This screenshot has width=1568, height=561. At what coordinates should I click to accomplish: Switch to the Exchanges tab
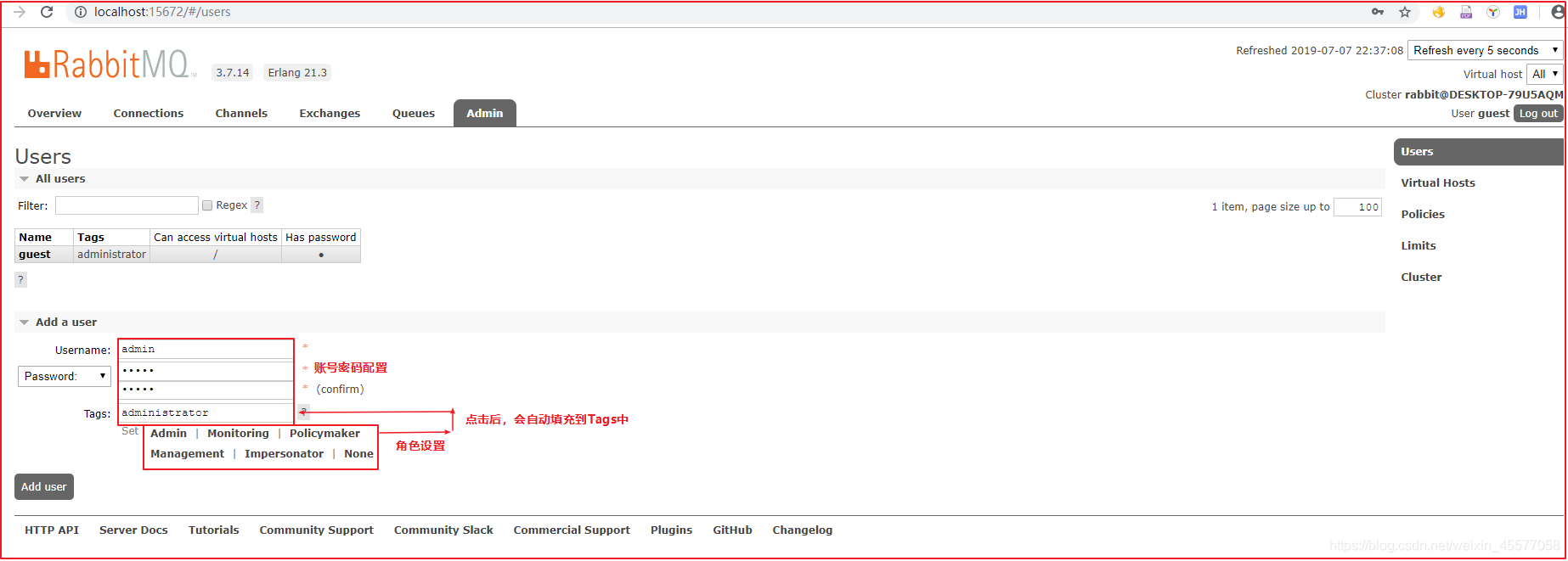(x=330, y=113)
